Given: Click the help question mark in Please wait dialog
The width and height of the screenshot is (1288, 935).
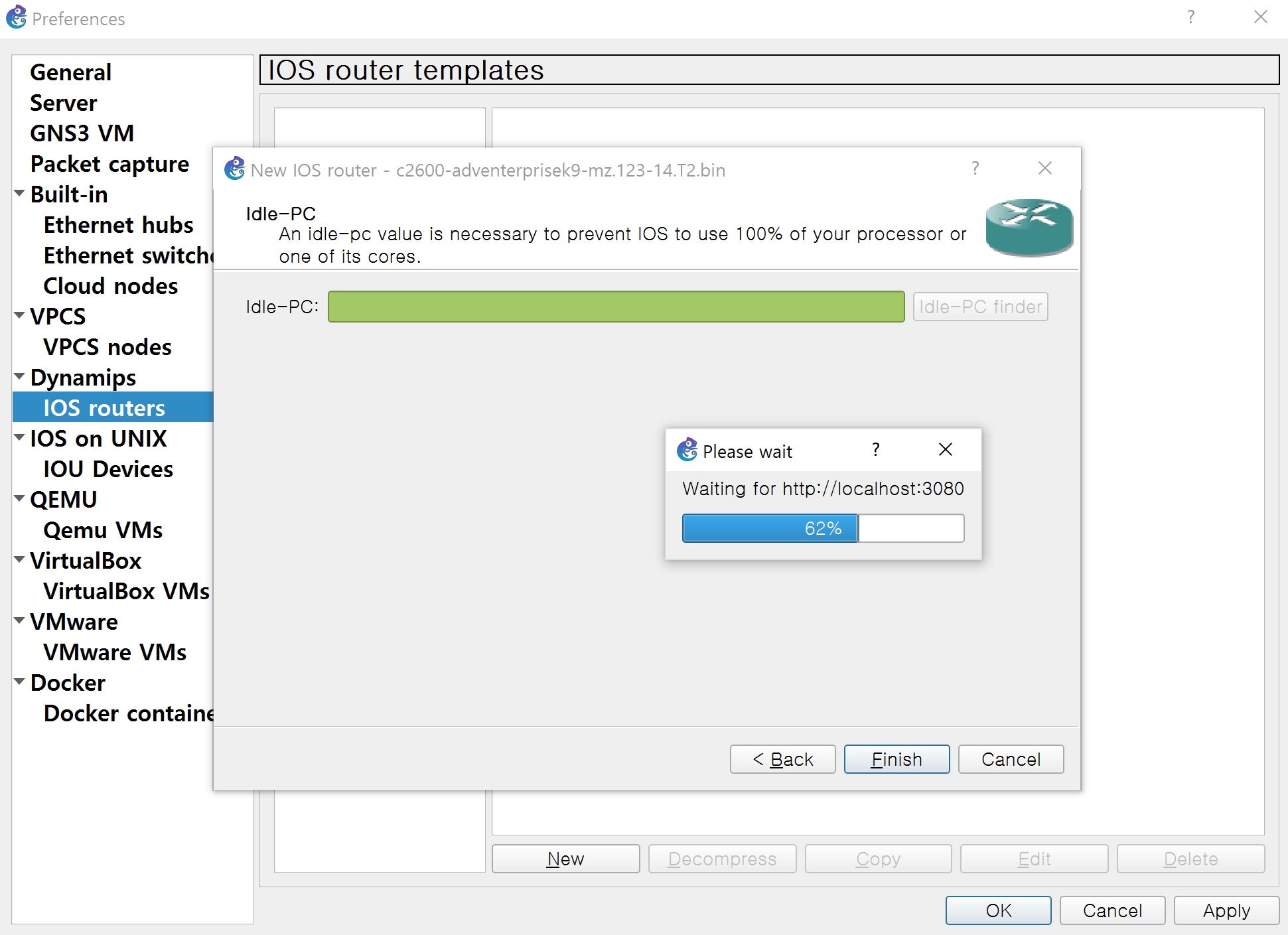Looking at the screenshot, I should click(876, 450).
